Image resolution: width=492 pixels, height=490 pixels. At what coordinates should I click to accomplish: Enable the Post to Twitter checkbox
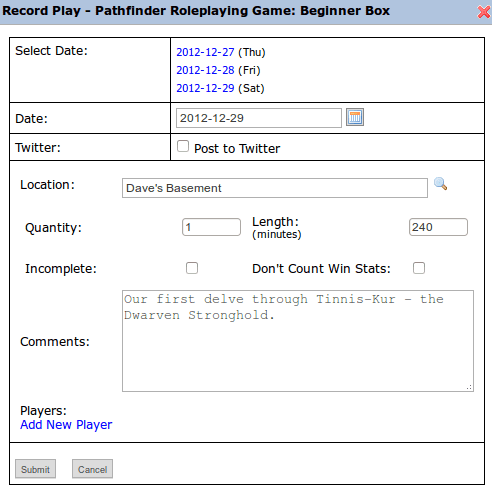coord(183,146)
